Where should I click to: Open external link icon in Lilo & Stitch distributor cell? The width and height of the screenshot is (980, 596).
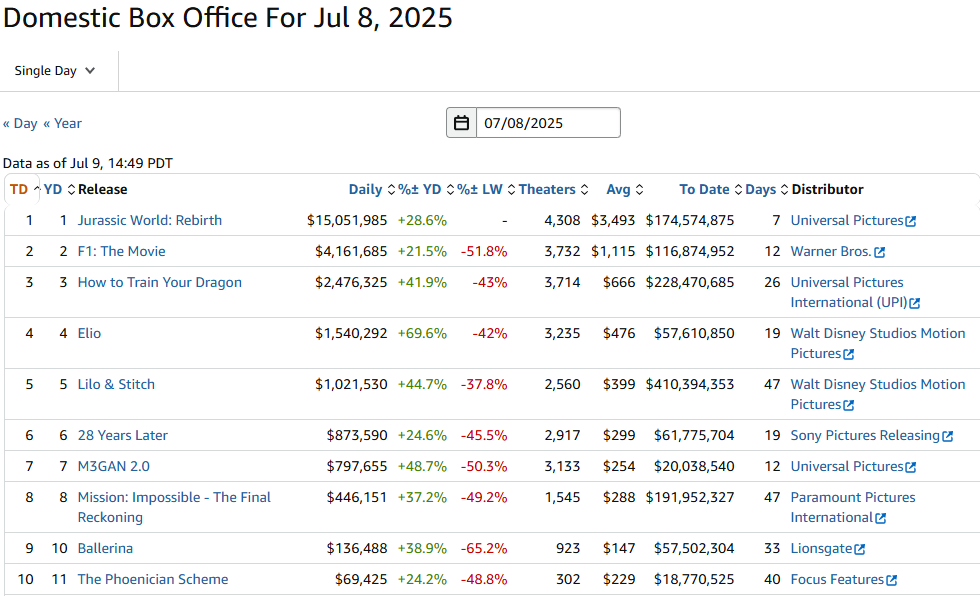849,405
